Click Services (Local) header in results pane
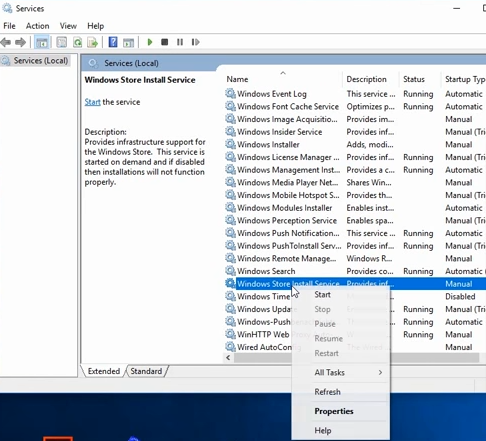The image size is (486, 441). point(131,63)
